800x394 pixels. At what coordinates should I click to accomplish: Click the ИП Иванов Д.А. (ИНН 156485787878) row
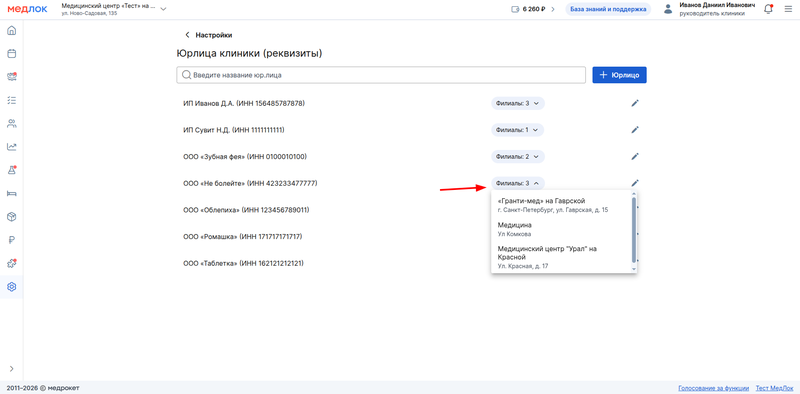[244, 103]
